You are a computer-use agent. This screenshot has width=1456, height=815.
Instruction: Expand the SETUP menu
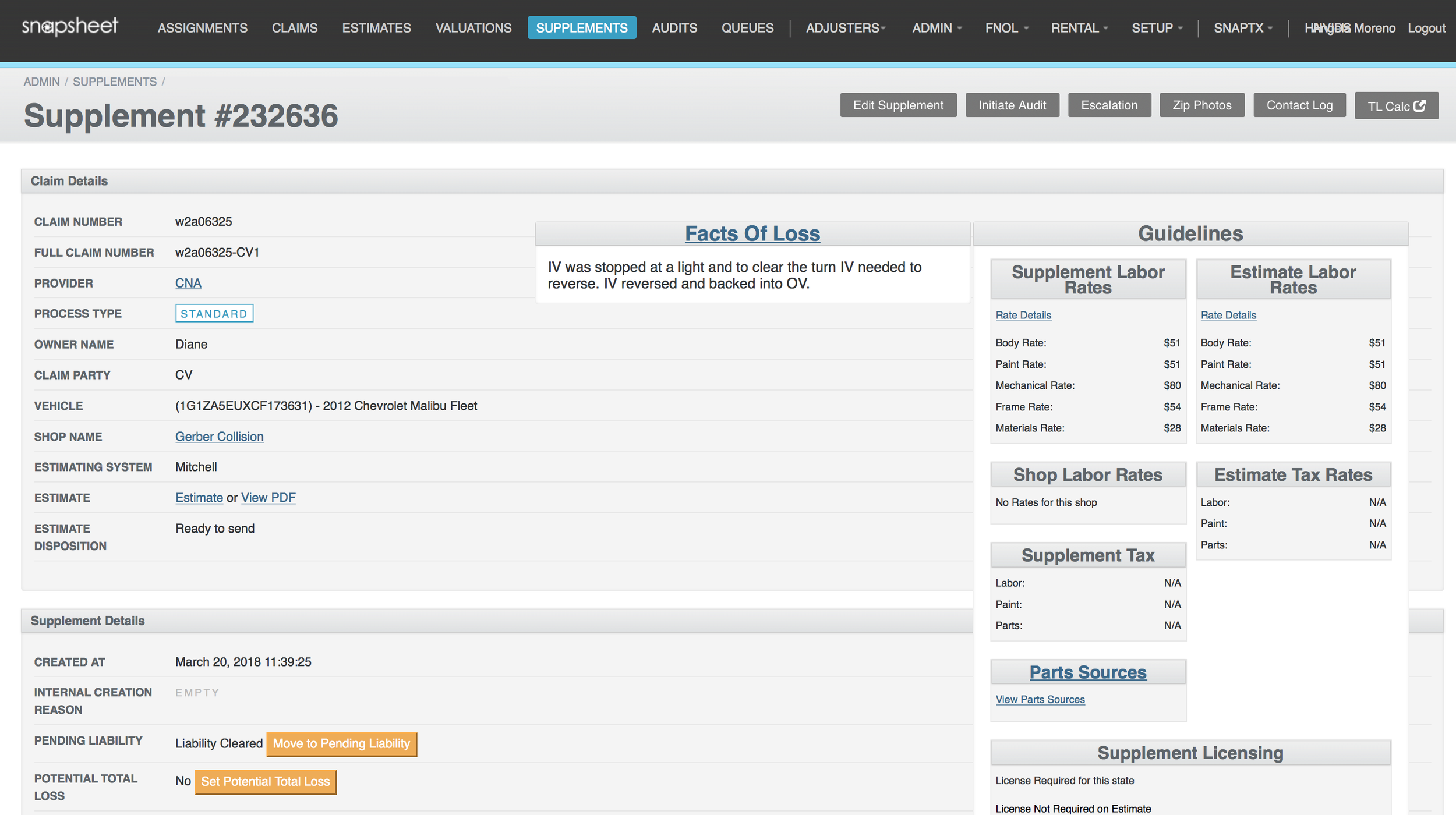[1157, 28]
